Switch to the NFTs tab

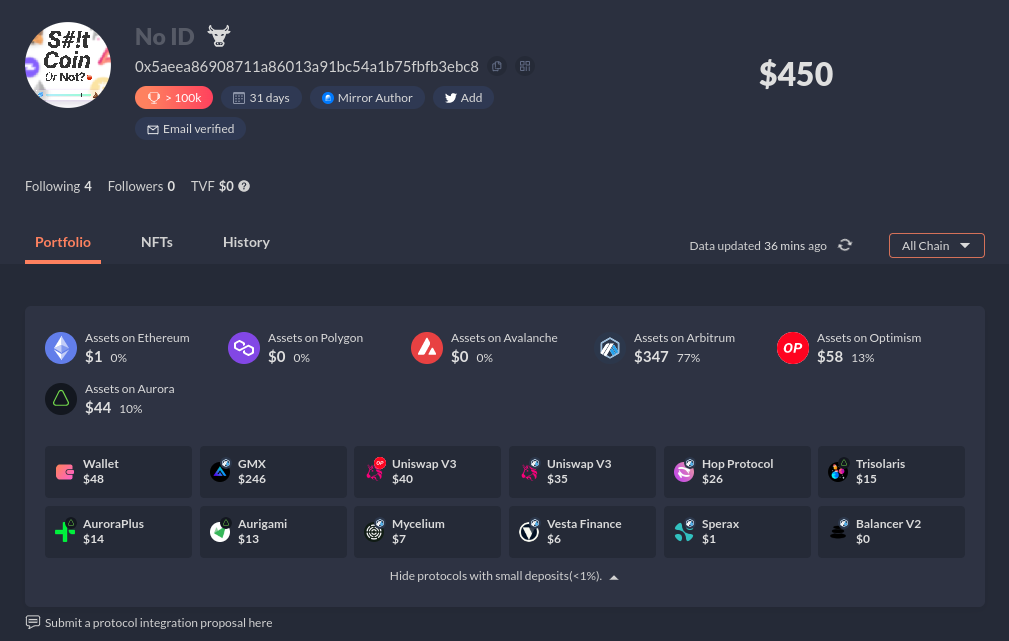[x=157, y=242]
